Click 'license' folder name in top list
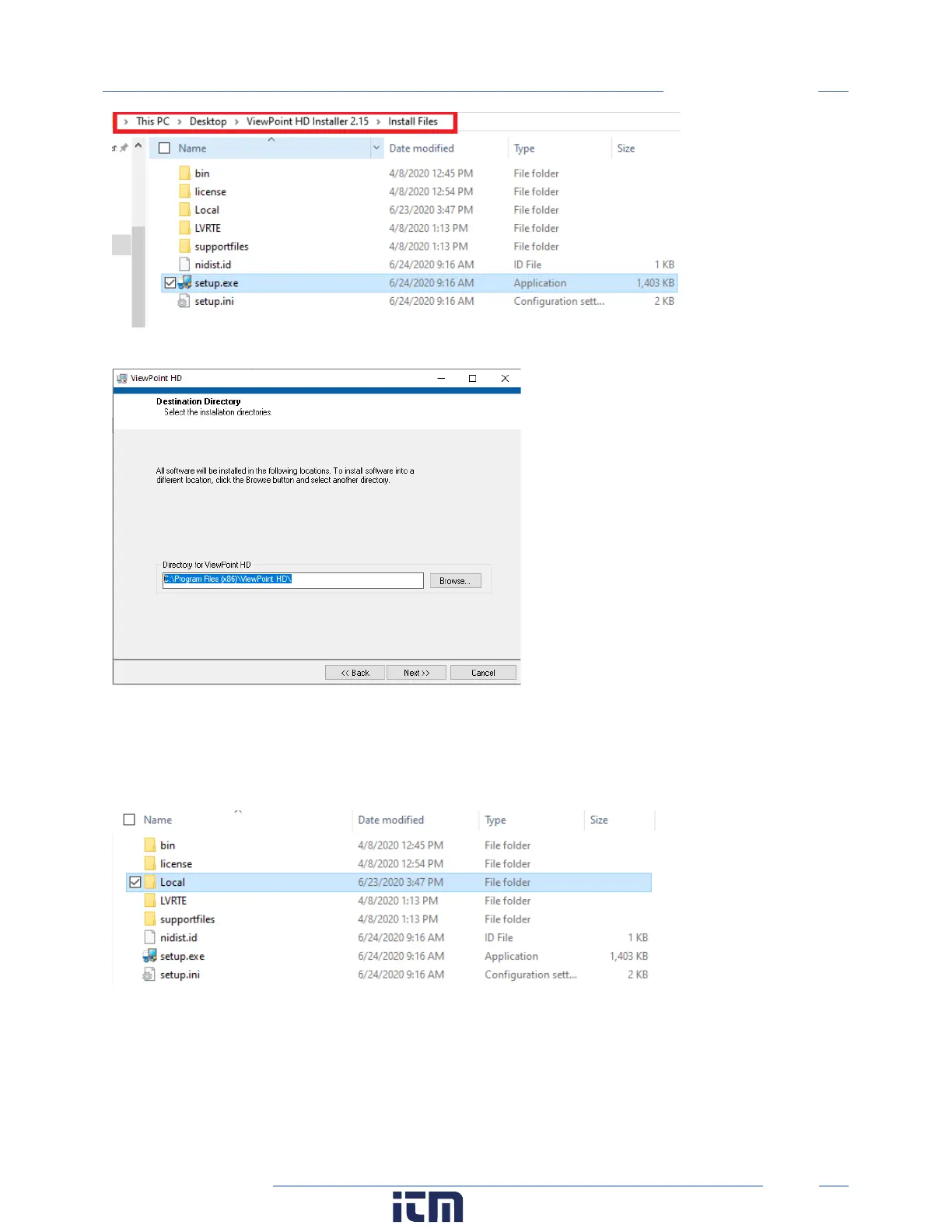 click(x=211, y=191)
